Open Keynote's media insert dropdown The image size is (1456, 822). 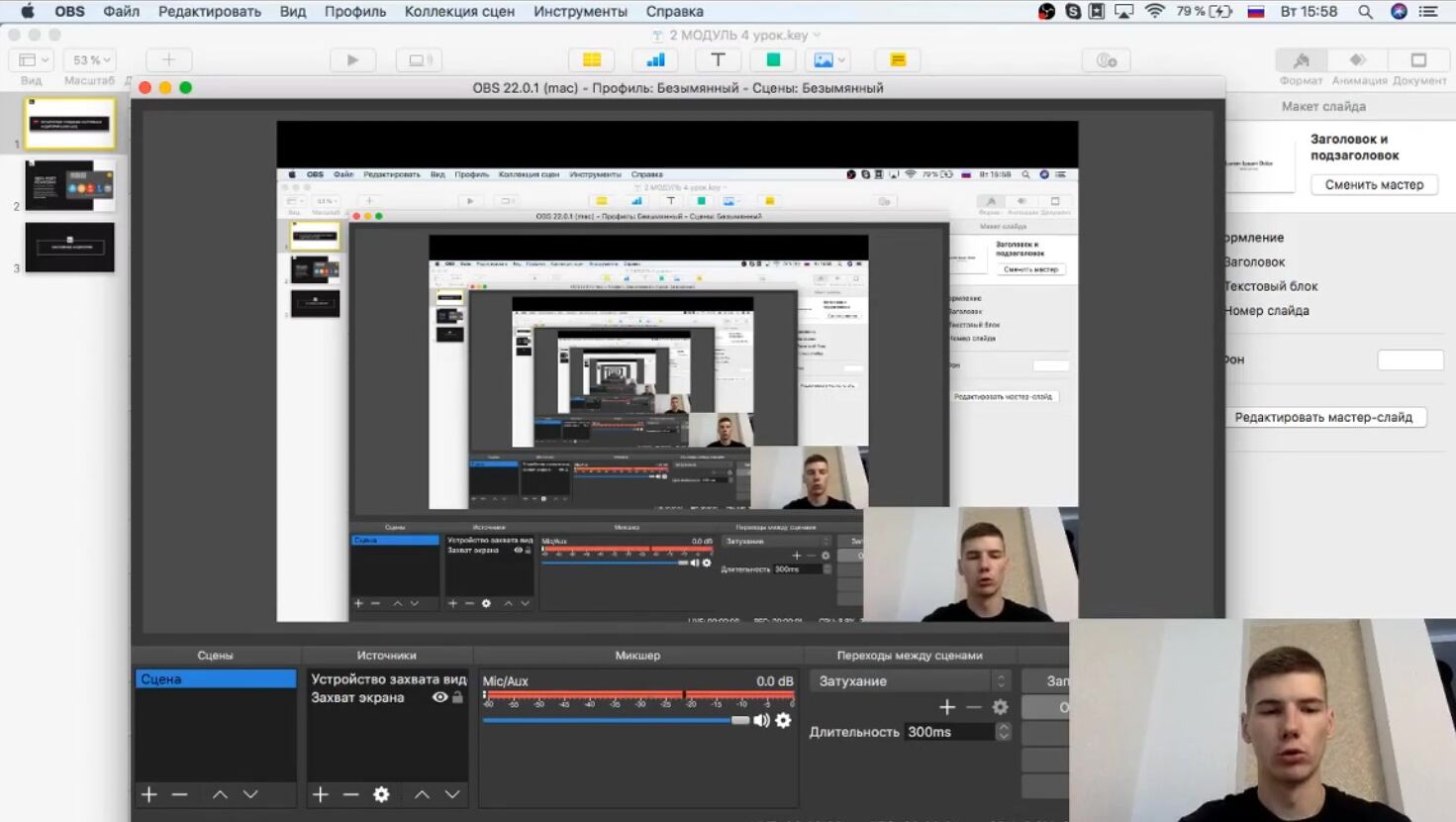tap(828, 60)
